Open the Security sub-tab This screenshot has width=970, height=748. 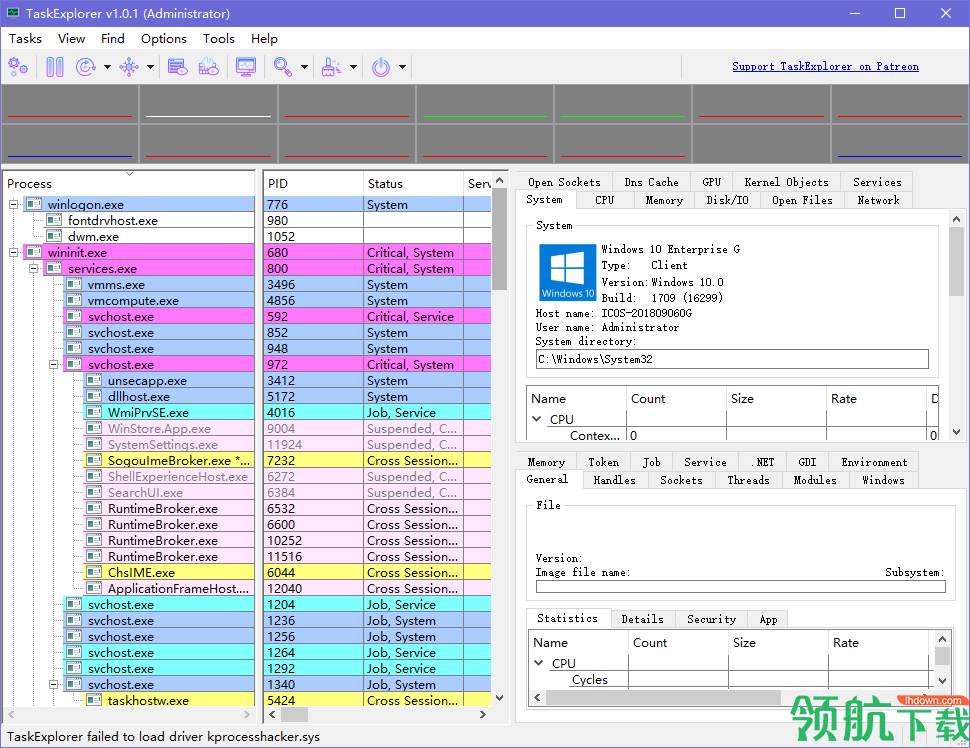[x=711, y=619]
